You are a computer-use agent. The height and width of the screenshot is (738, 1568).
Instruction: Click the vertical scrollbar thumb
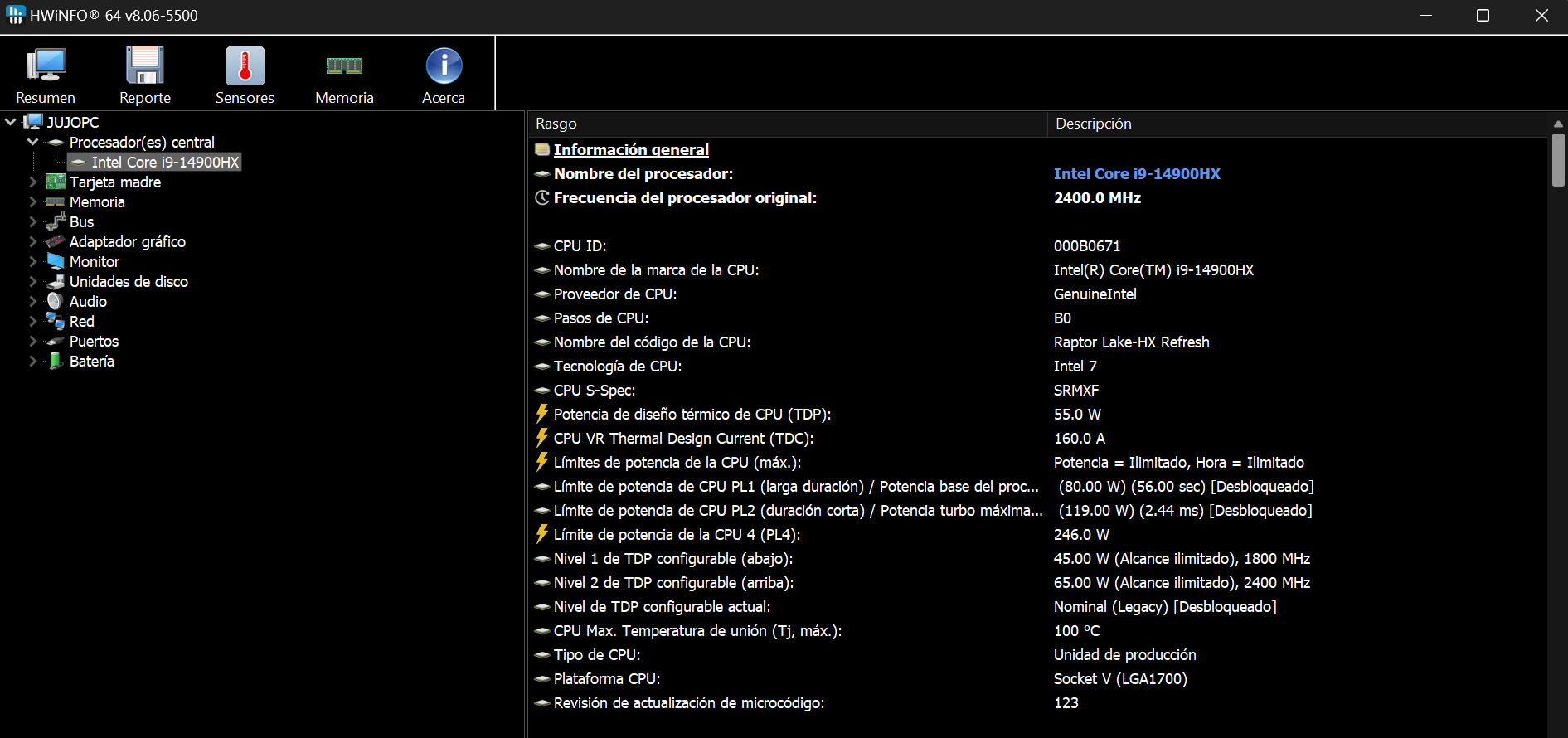coord(1558,160)
